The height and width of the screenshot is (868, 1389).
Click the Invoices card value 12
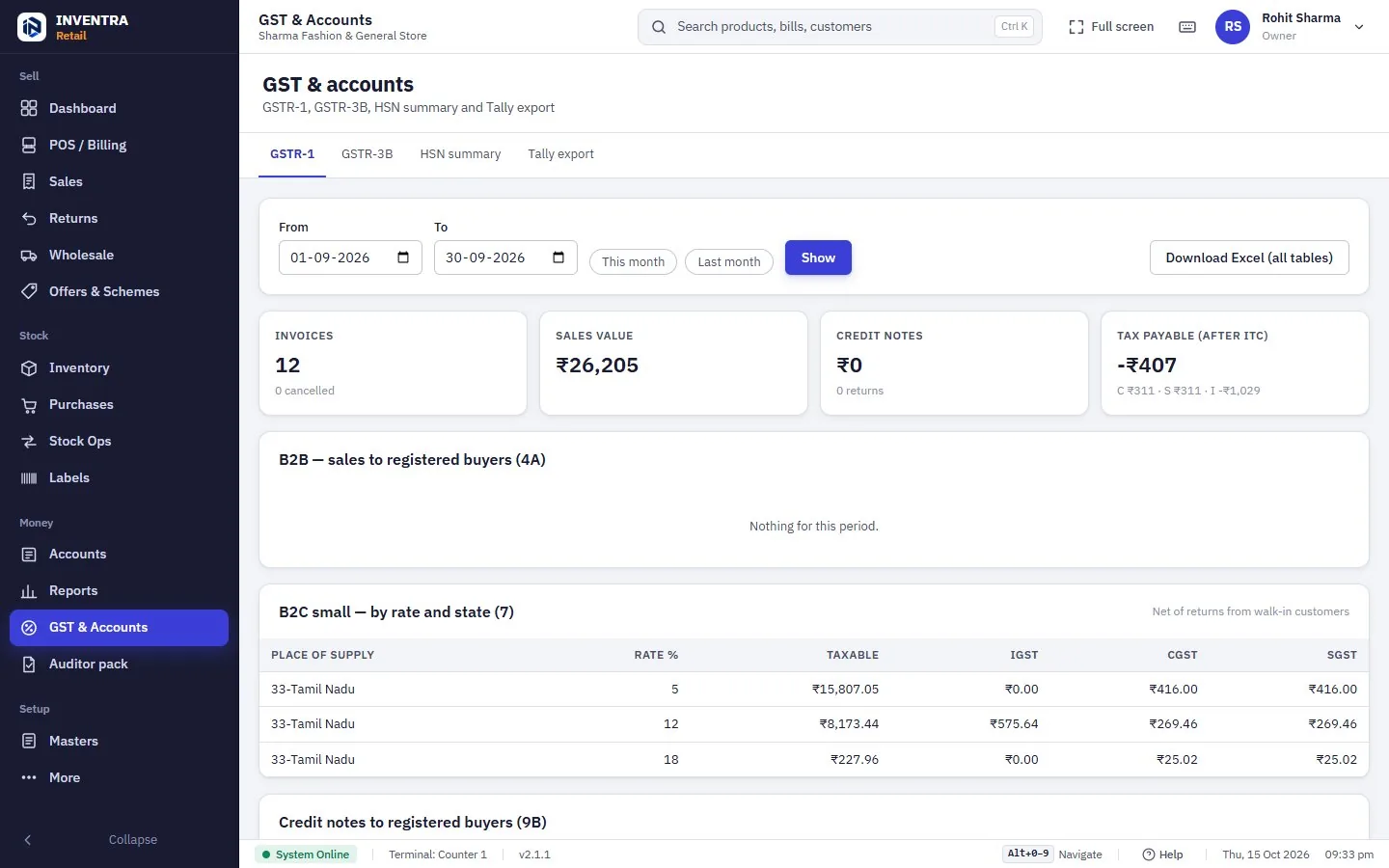click(287, 366)
